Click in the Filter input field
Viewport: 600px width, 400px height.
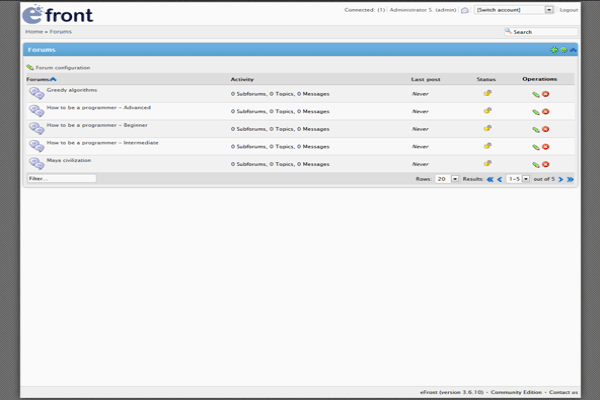[x=61, y=179]
